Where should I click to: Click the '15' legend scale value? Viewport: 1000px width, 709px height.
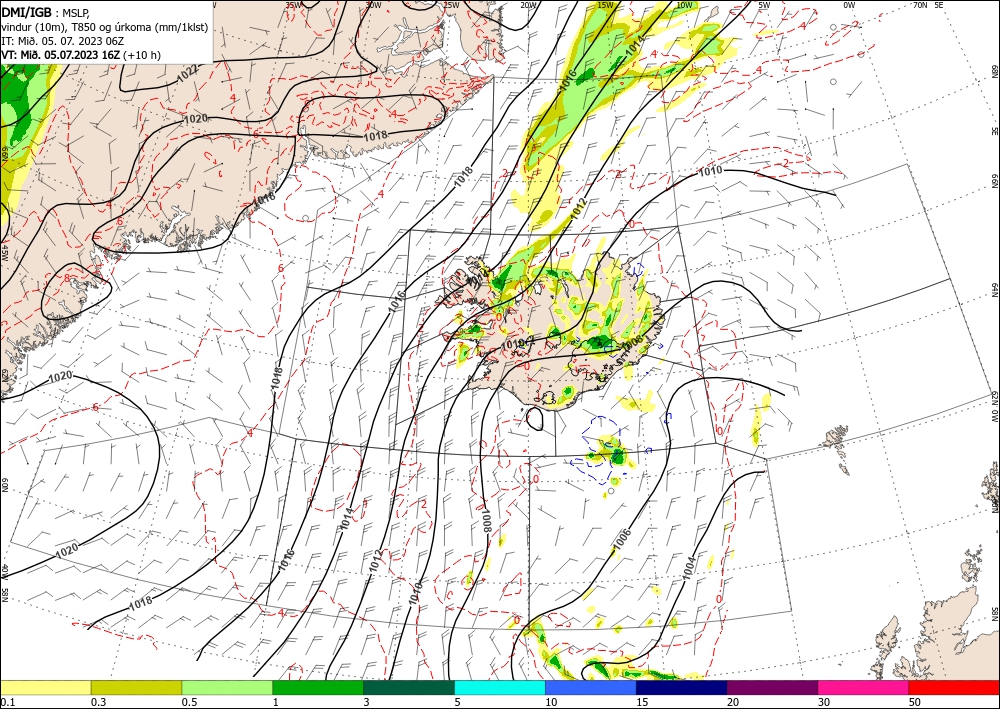642,702
